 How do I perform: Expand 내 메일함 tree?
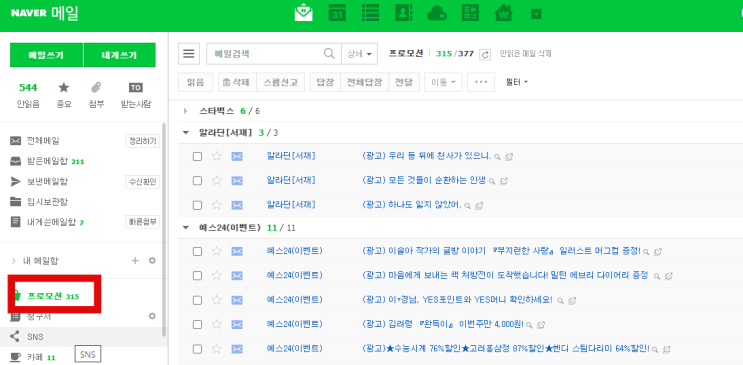pyautogui.click(x=14, y=261)
